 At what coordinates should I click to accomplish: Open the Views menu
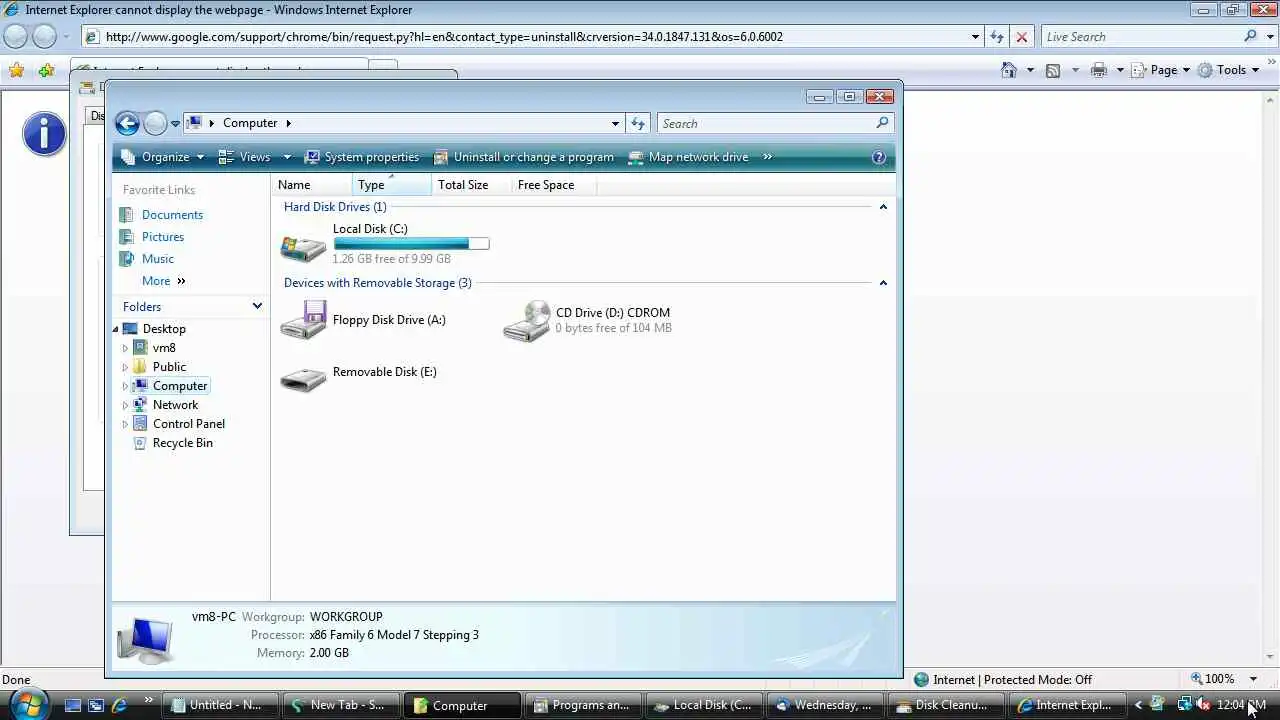254,157
